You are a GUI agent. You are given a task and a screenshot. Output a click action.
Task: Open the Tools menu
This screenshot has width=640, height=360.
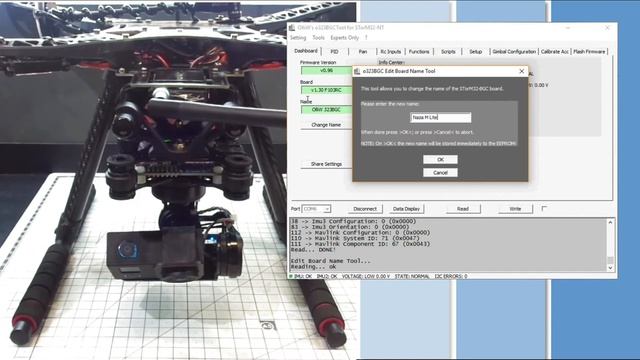[318, 38]
